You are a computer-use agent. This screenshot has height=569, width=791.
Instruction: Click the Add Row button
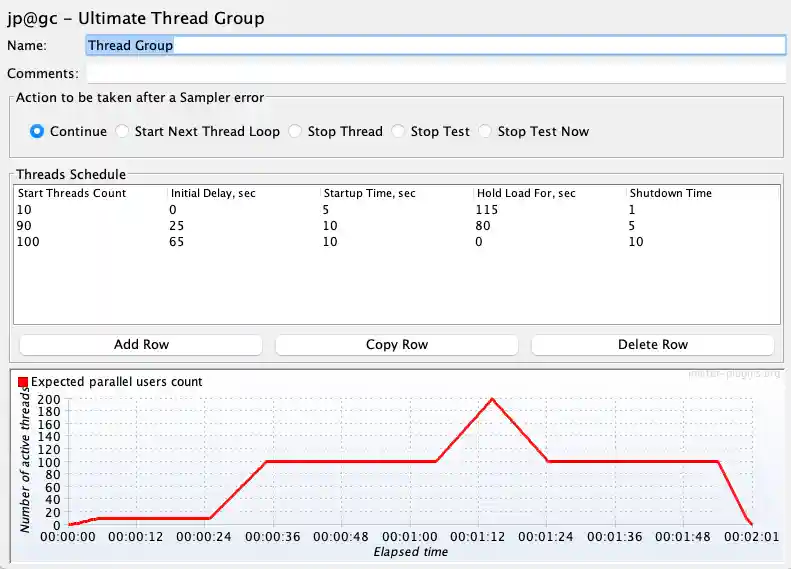click(141, 345)
